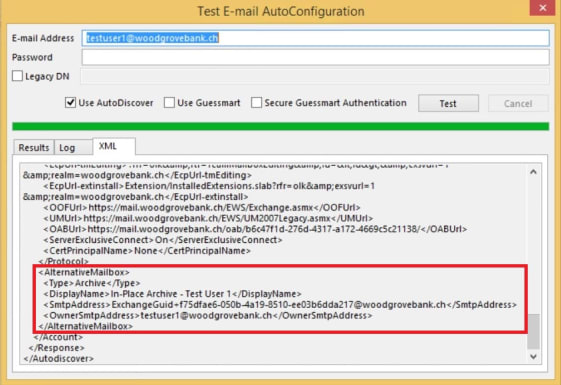Focus the Password input field
This screenshot has height=385, width=561.
[316, 57]
